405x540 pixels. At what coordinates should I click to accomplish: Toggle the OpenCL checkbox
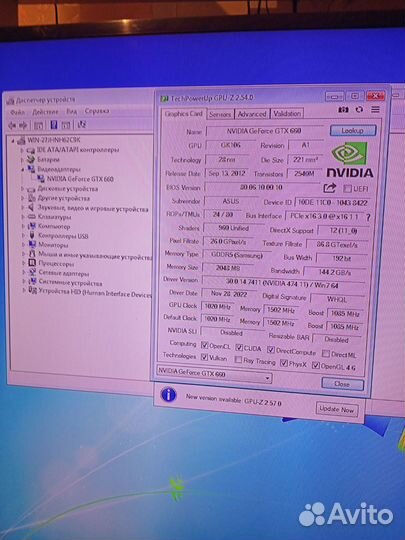205,345
